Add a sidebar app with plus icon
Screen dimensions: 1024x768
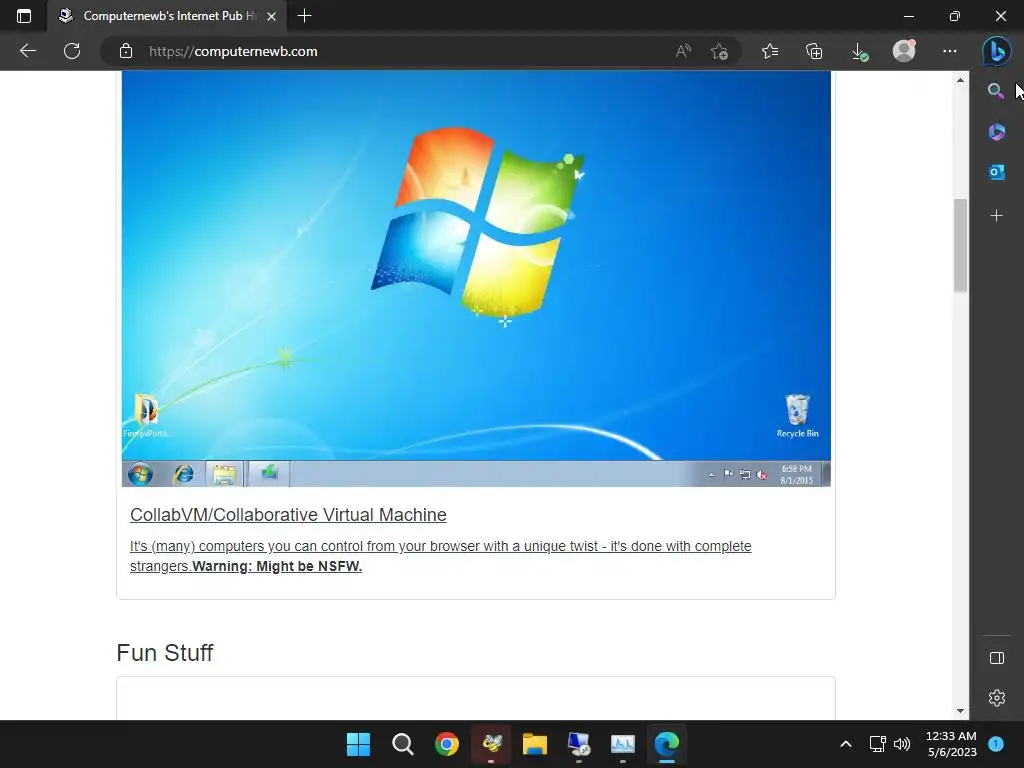[x=997, y=216]
